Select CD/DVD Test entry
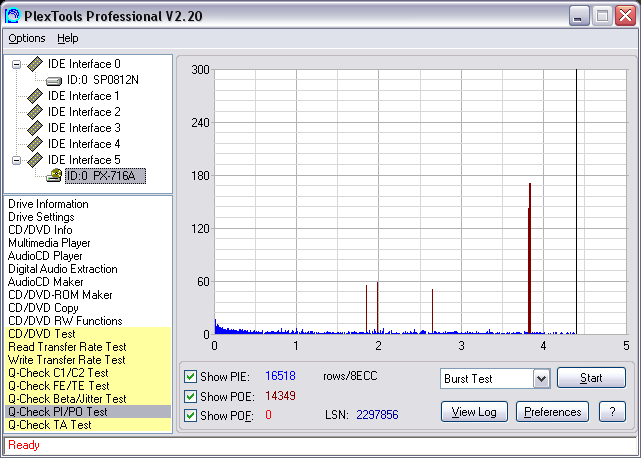641x458 pixels. point(88,334)
